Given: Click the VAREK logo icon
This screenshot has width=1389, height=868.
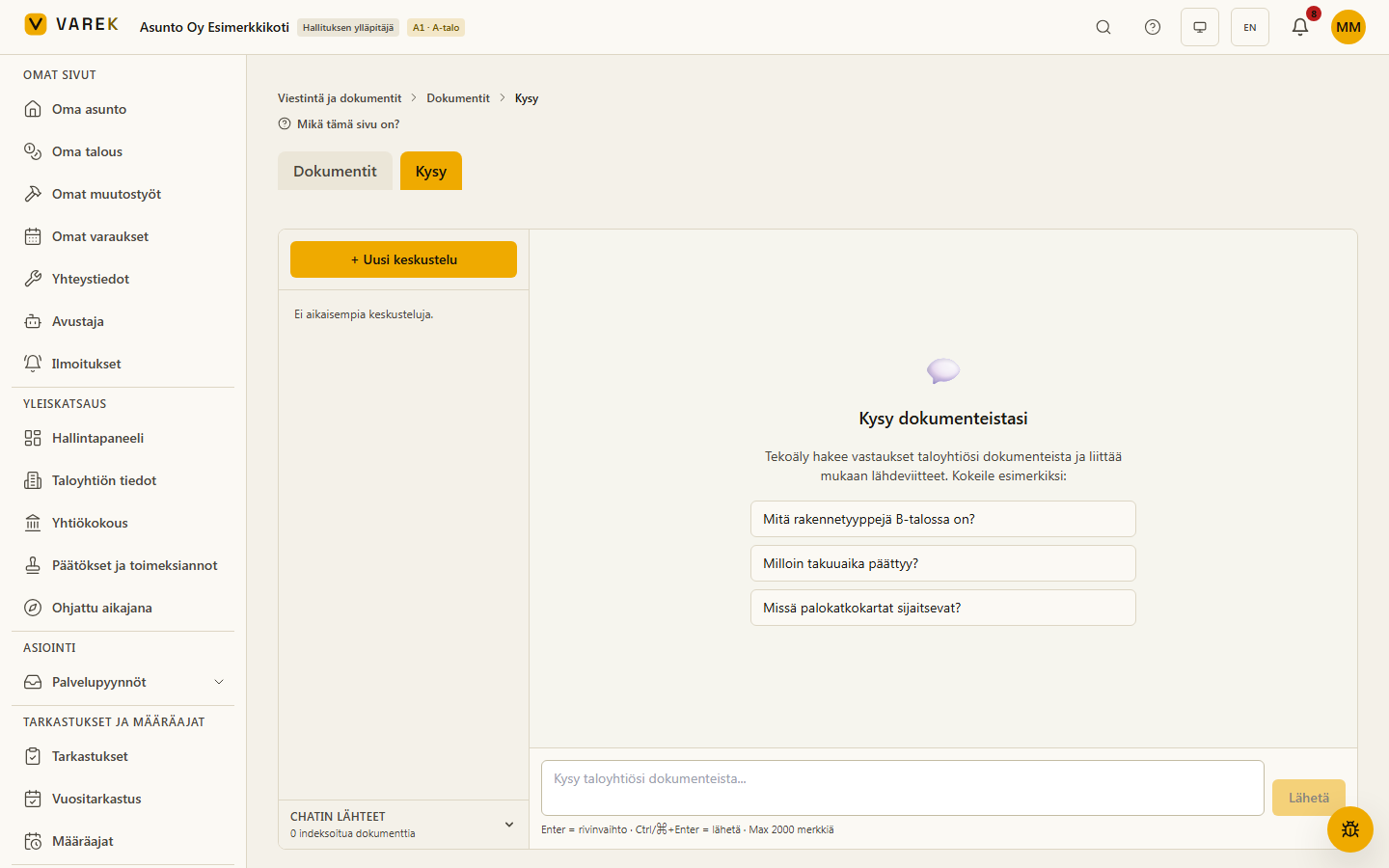Looking at the screenshot, I should 36,24.
